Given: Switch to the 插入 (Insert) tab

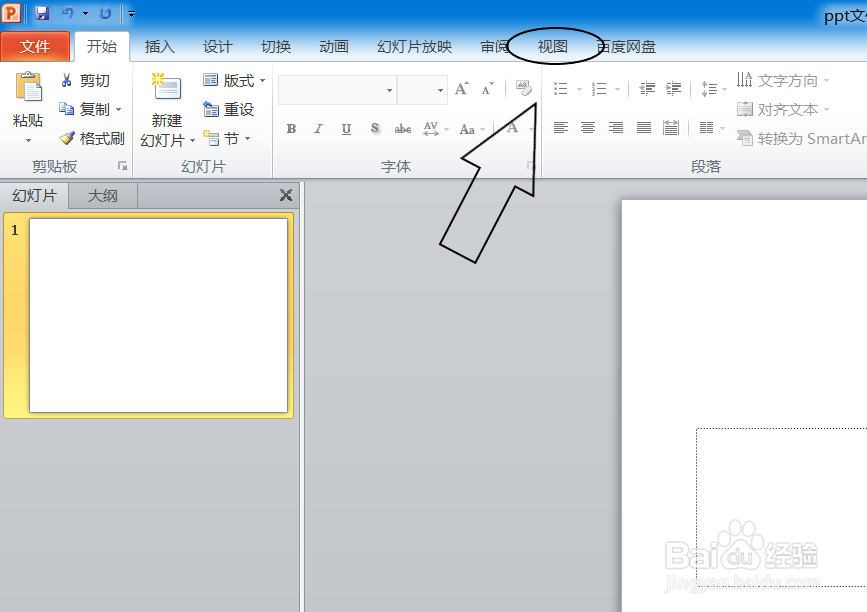Looking at the screenshot, I should 160,47.
